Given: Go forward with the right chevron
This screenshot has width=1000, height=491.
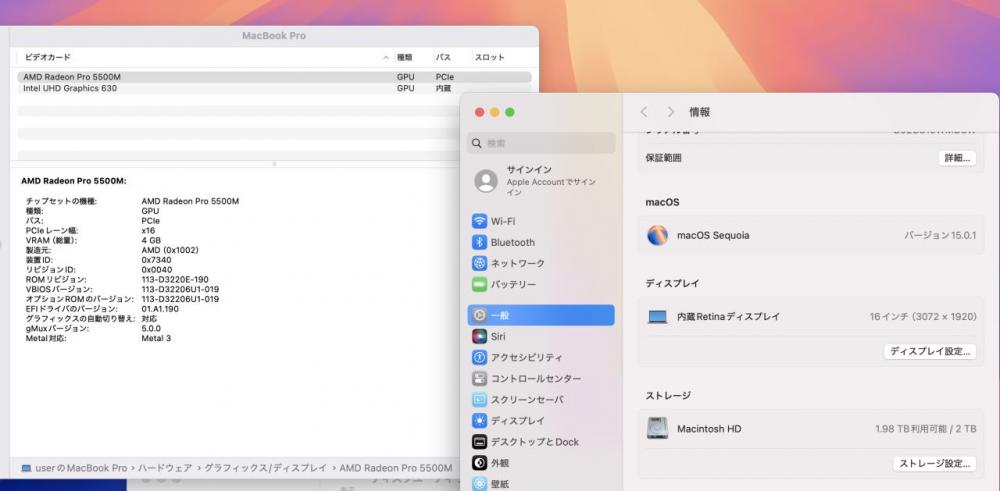Looking at the screenshot, I should click(x=671, y=112).
